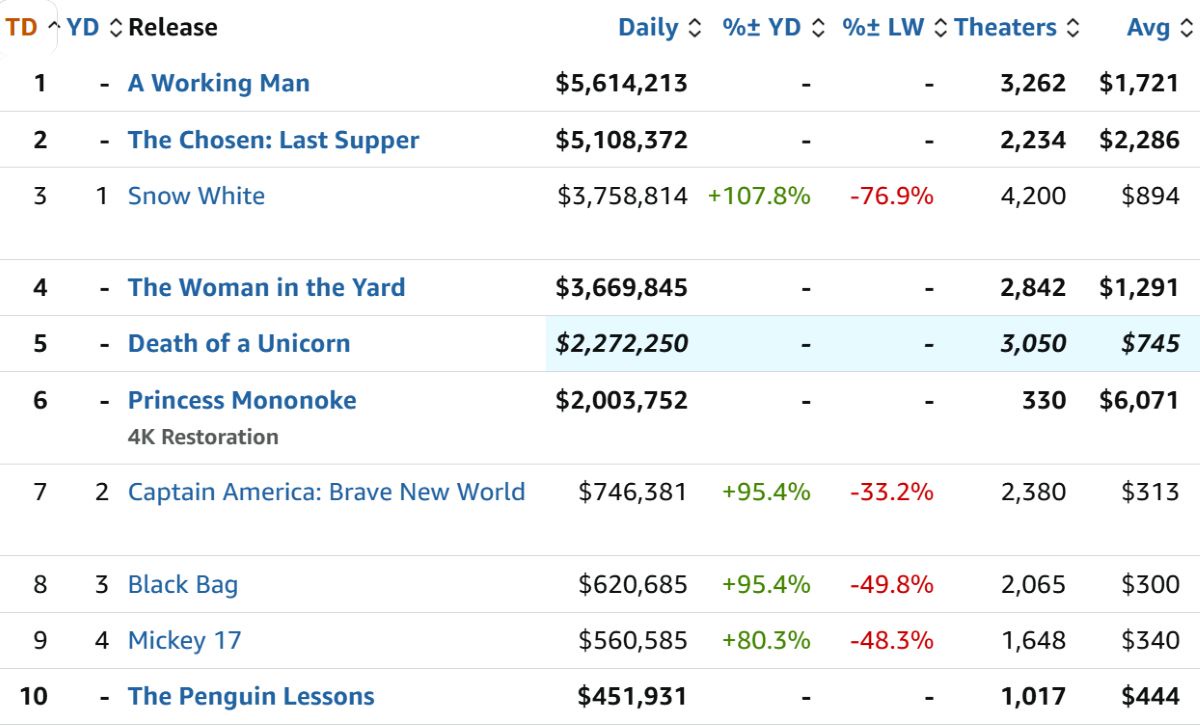Open The Penguin Lessons release link
The height and width of the screenshot is (726, 1200).
[x=251, y=697]
